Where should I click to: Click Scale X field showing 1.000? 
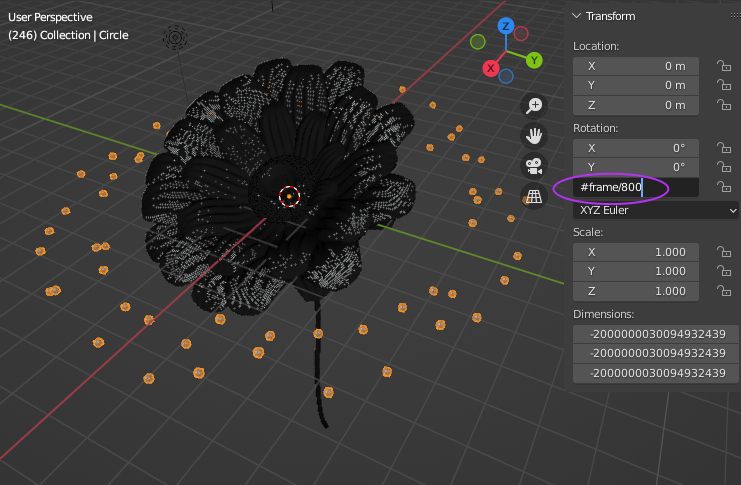[636, 252]
